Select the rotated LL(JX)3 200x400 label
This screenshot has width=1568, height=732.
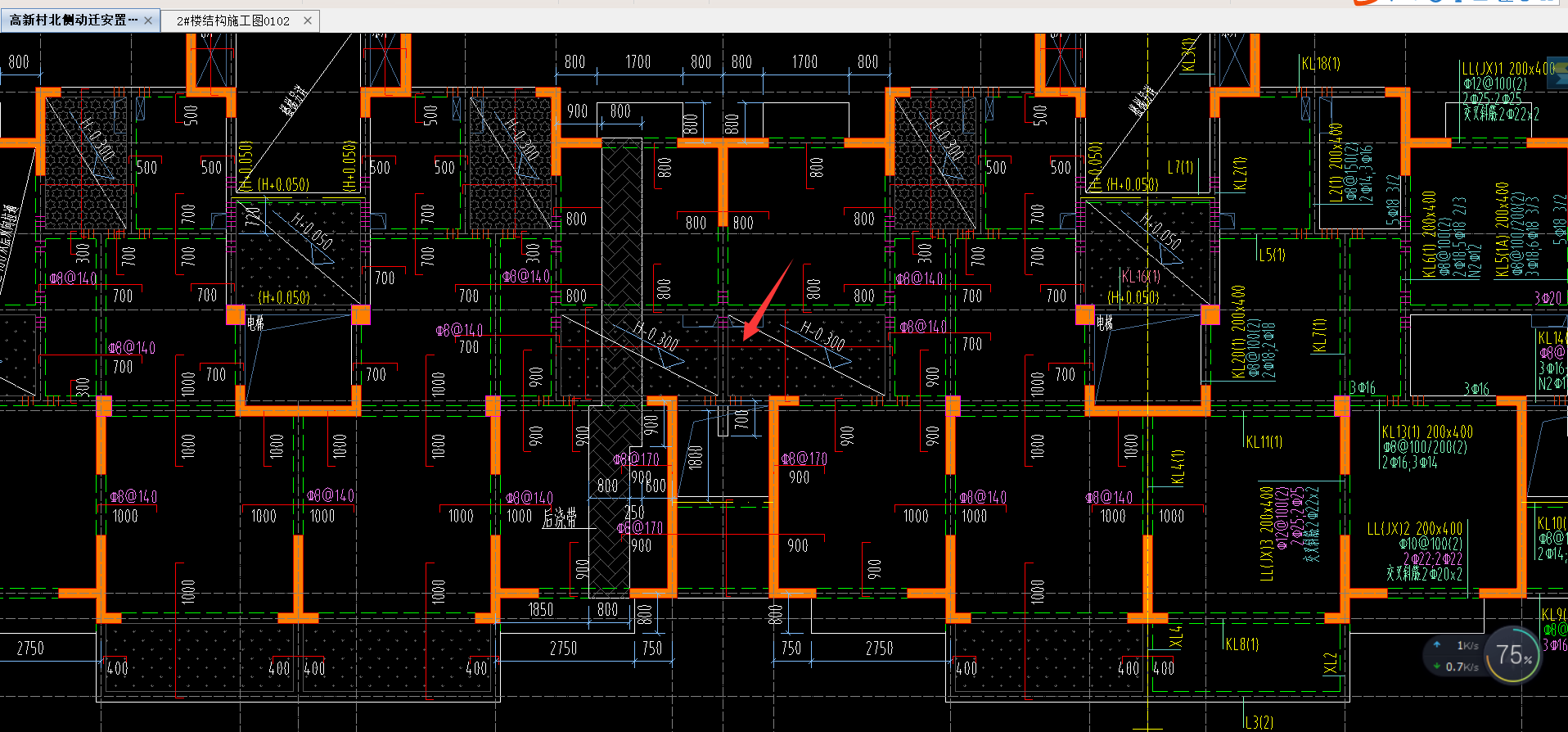[1266, 534]
